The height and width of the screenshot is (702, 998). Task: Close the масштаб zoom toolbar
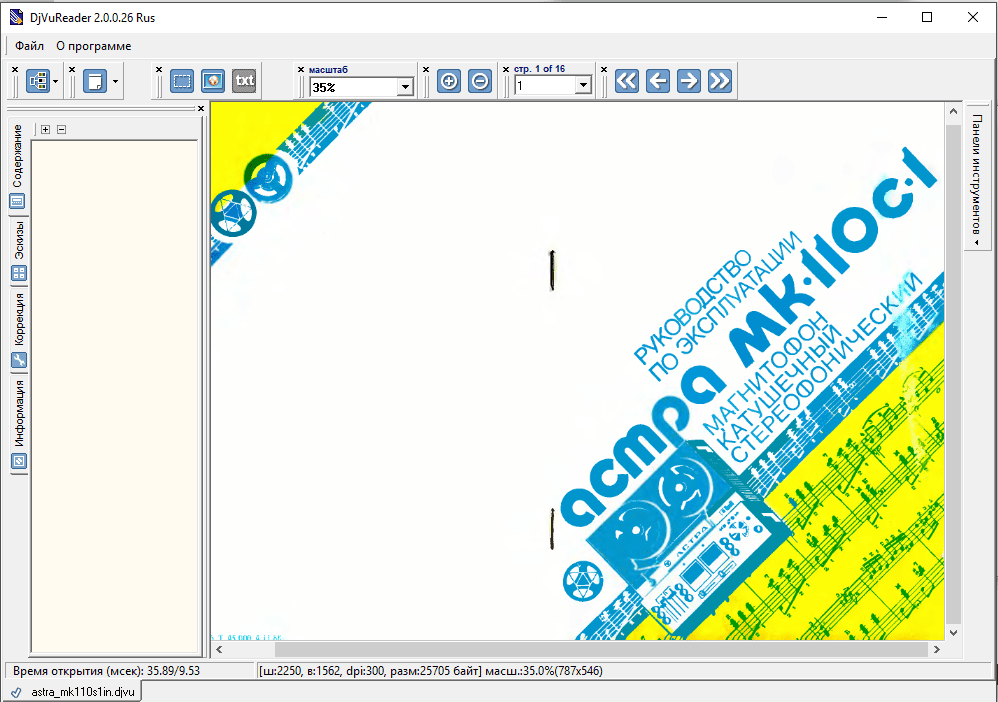[x=301, y=69]
